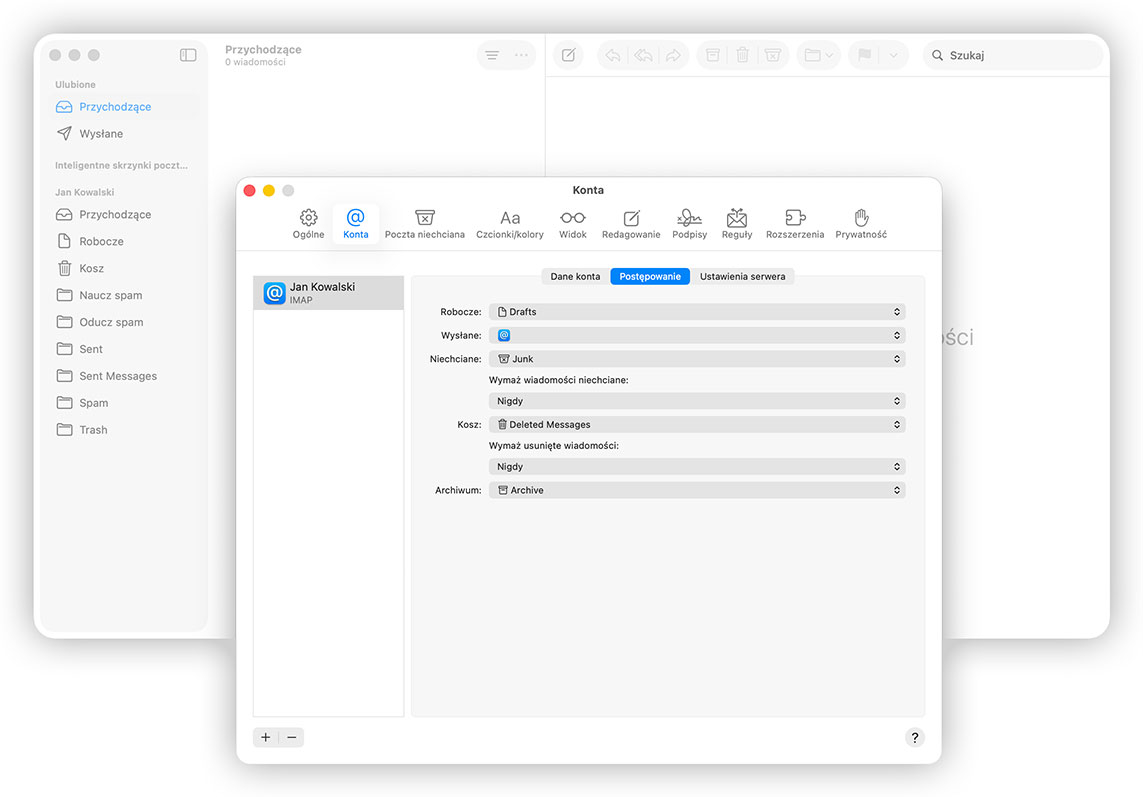
Task: Open the Kosz Deleted Messages dropdown
Action: pos(697,424)
